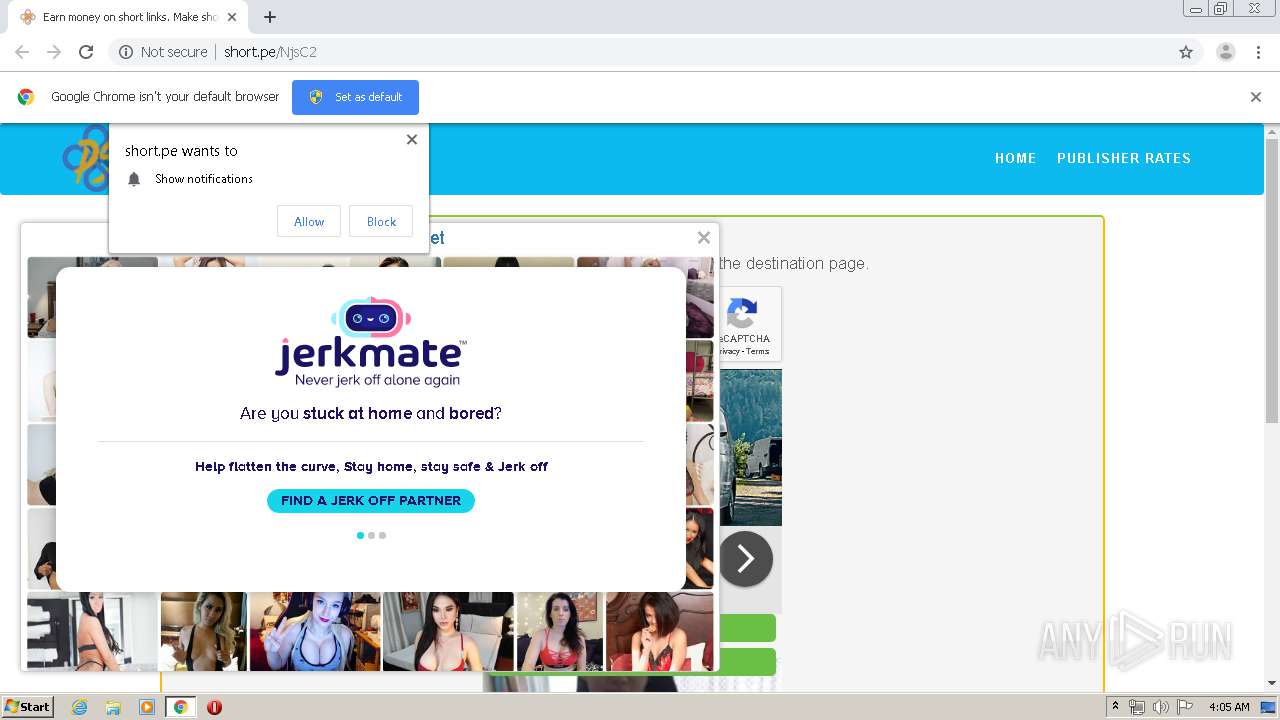1280x720 pixels.
Task: Close the notification permission prompt
Action: 412,140
